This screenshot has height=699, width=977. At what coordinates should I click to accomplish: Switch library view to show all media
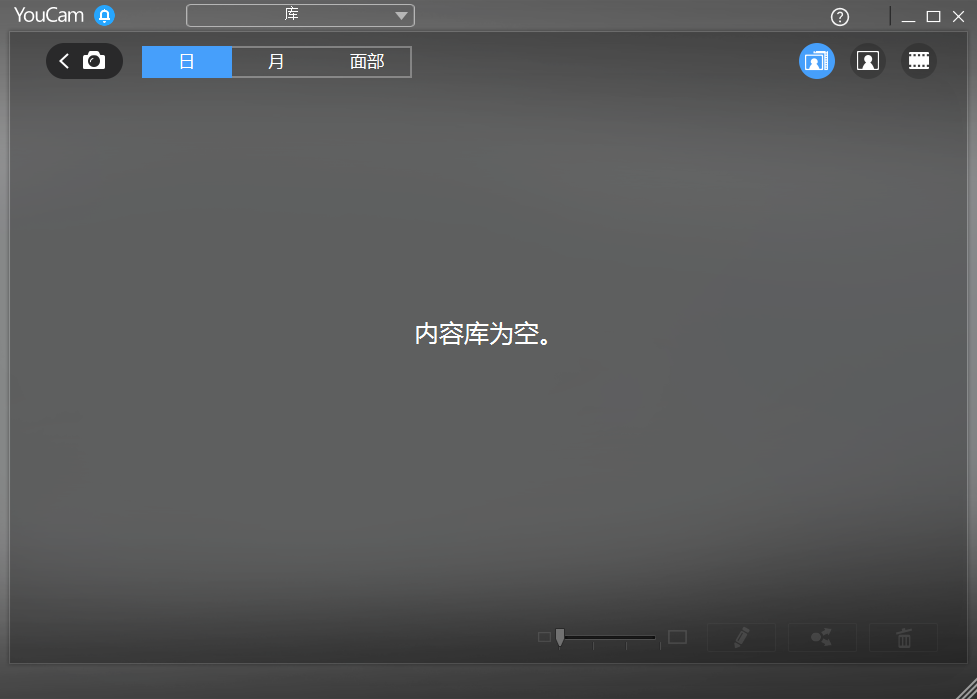coord(816,61)
